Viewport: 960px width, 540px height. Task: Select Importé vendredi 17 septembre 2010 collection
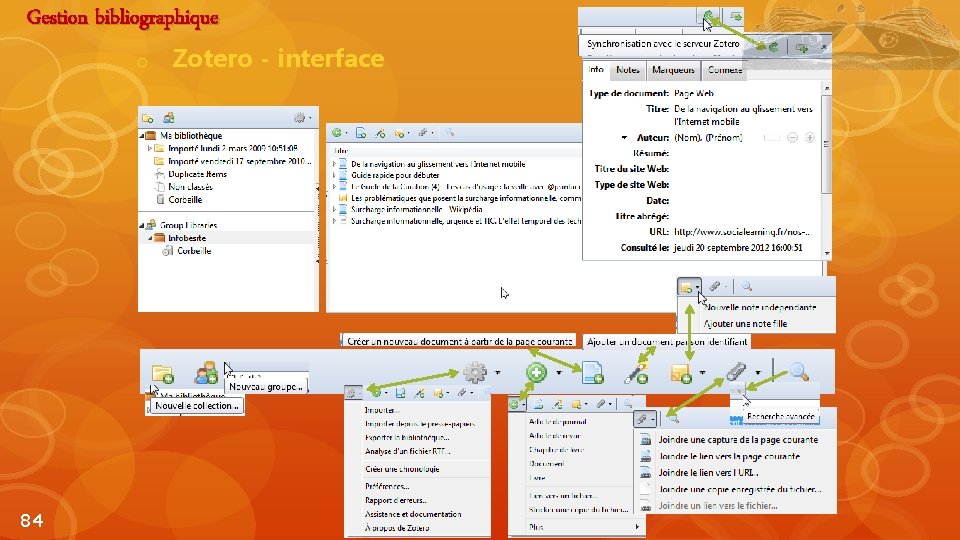pyautogui.click(x=239, y=161)
